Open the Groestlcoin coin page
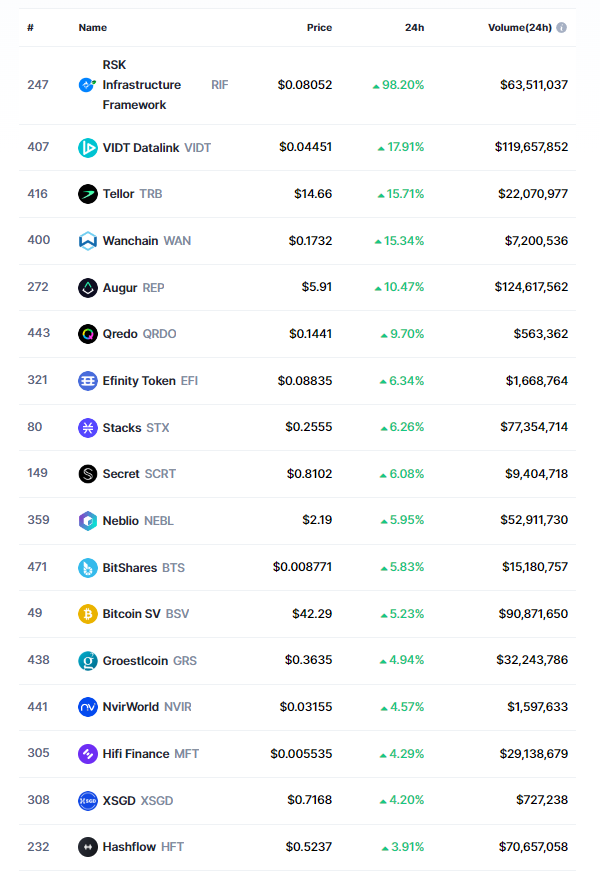Image resolution: width=600 pixels, height=882 pixels. [x=135, y=661]
